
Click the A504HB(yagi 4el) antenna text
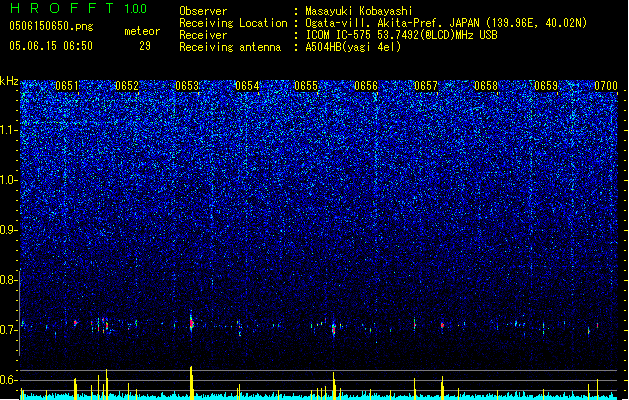[x=353, y=47]
